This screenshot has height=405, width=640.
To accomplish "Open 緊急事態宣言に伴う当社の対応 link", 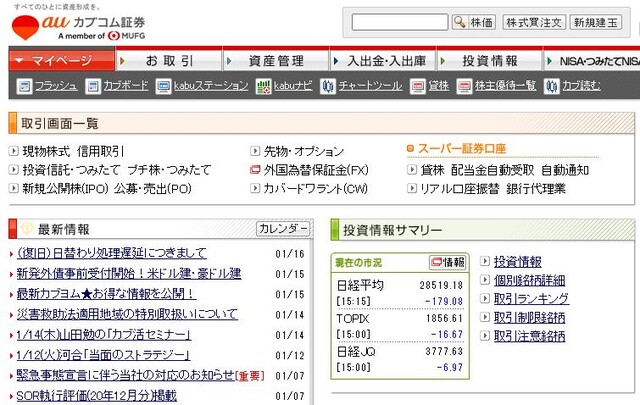I will (125, 375).
